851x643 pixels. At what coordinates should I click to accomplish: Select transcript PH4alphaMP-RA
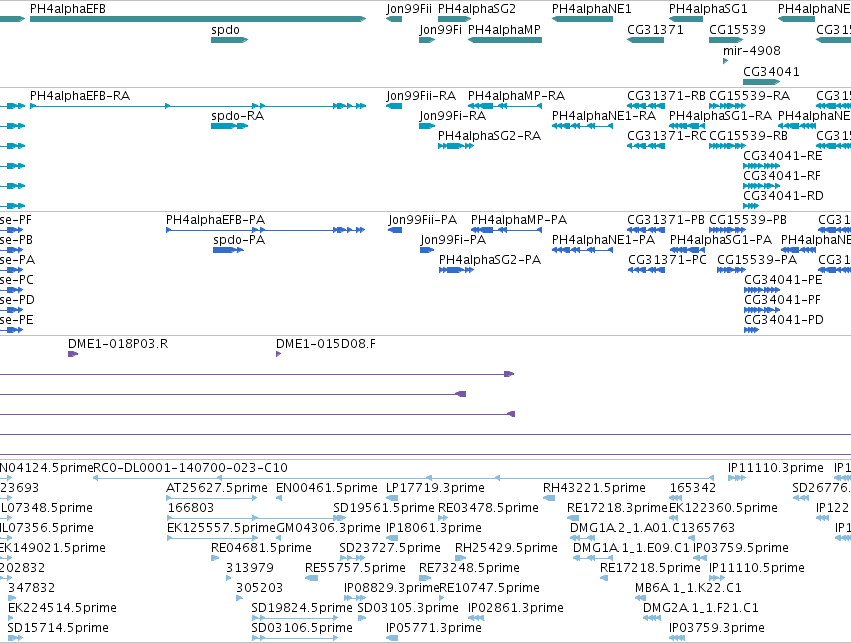pos(505,106)
